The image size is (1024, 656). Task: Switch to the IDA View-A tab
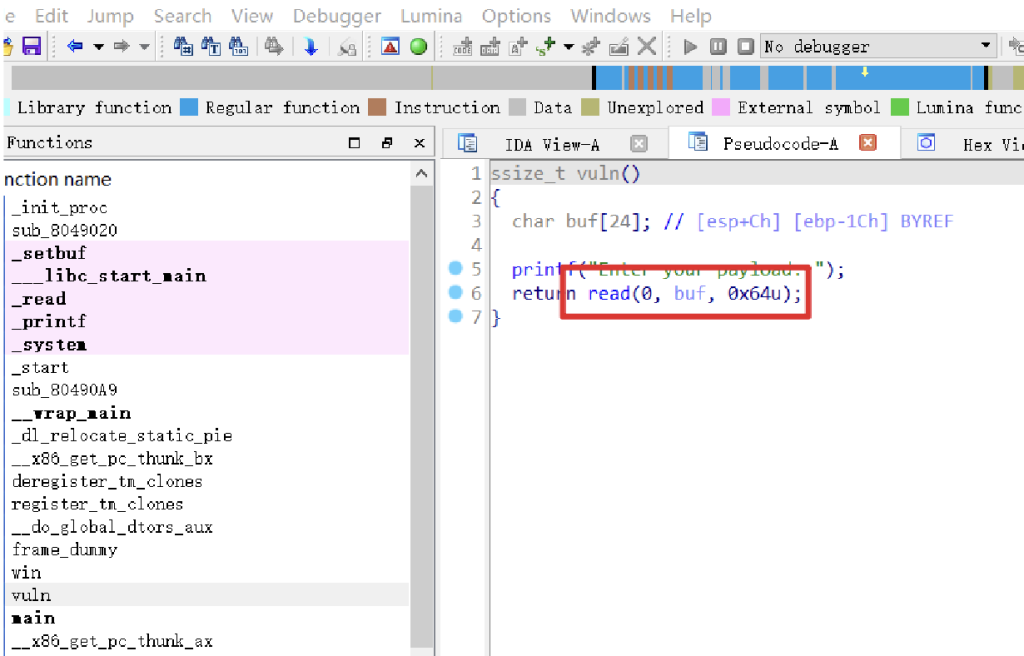click(x=551, y=144)
